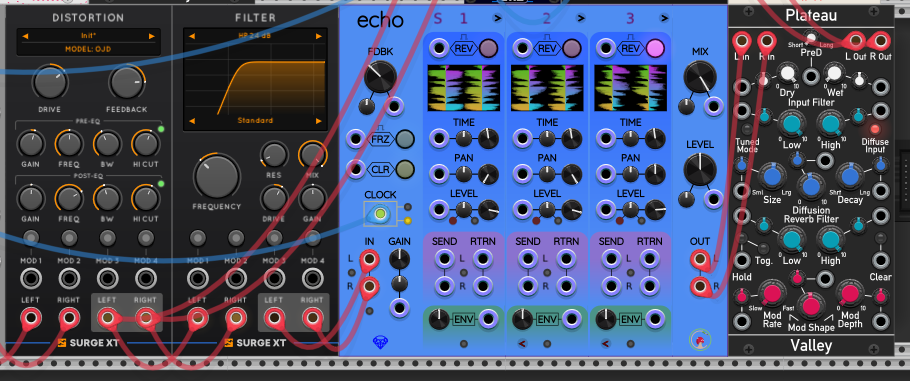Image resolution: width=910 pixels, height=381 pixels.
Task: Expand echo tap 3 with its arrow
Action: (x=665, y=19)
